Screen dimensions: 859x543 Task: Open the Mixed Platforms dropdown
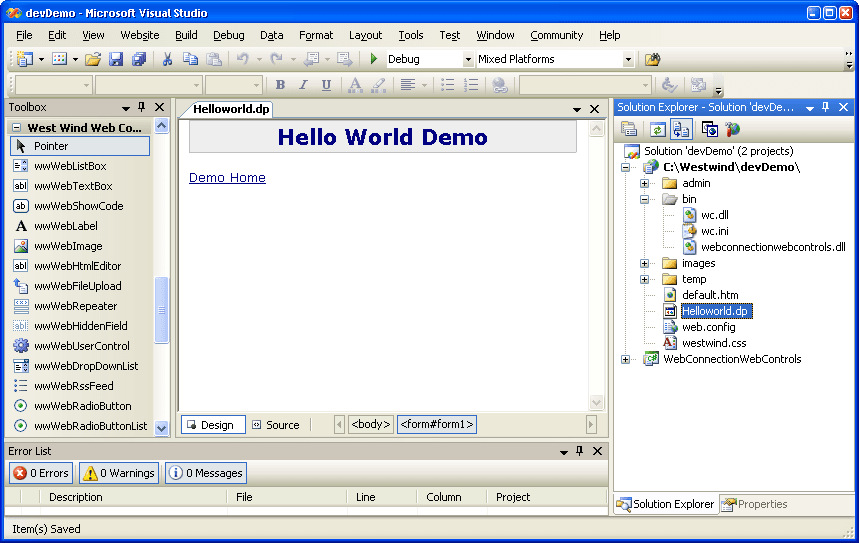[628, 59]
